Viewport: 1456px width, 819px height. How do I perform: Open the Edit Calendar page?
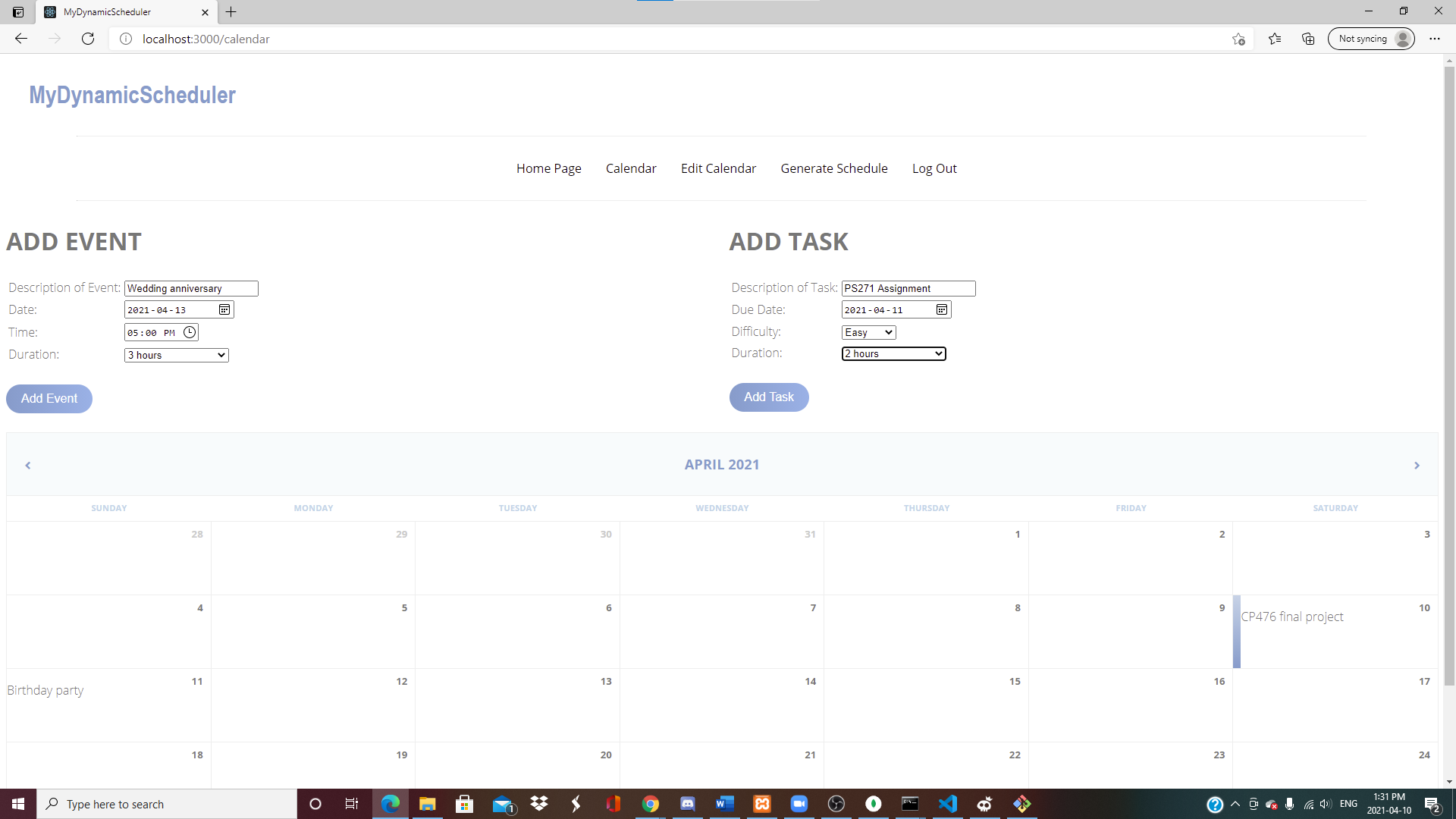pos(718,168)
